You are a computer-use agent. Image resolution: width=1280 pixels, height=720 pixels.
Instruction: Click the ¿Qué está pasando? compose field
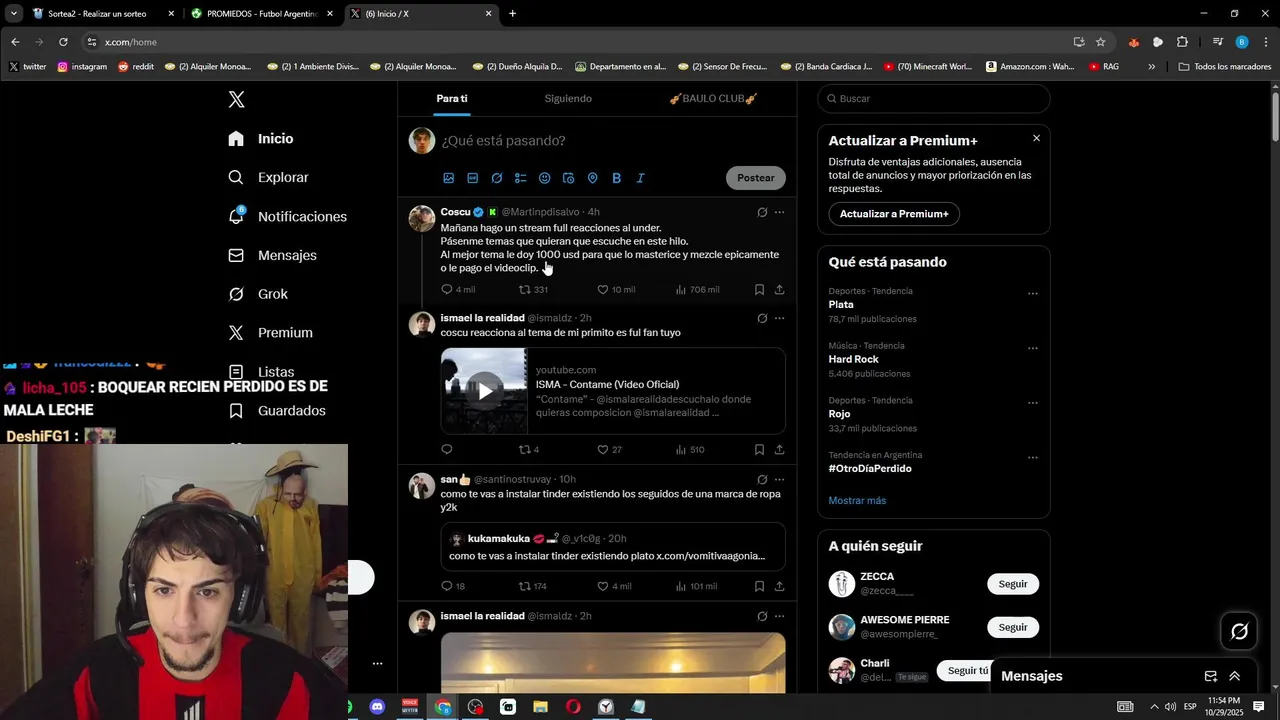612,141
